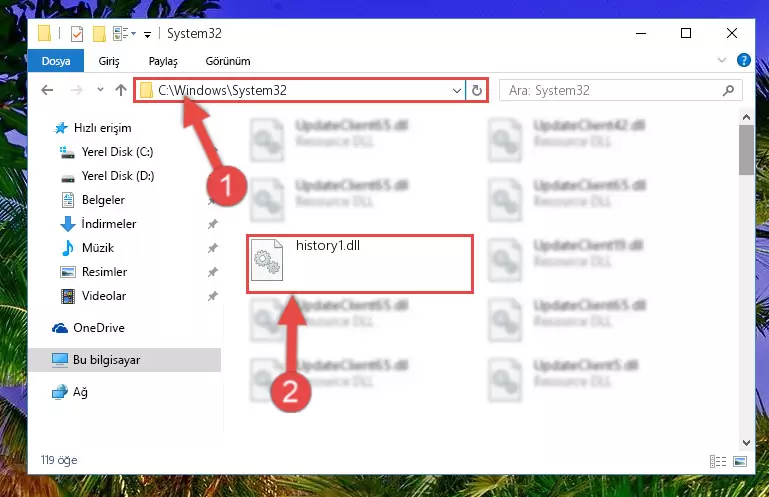The width and height of the screenshot is (769, 497).
Task: Click the search magnifier icon
Action: tap(729, 90)
